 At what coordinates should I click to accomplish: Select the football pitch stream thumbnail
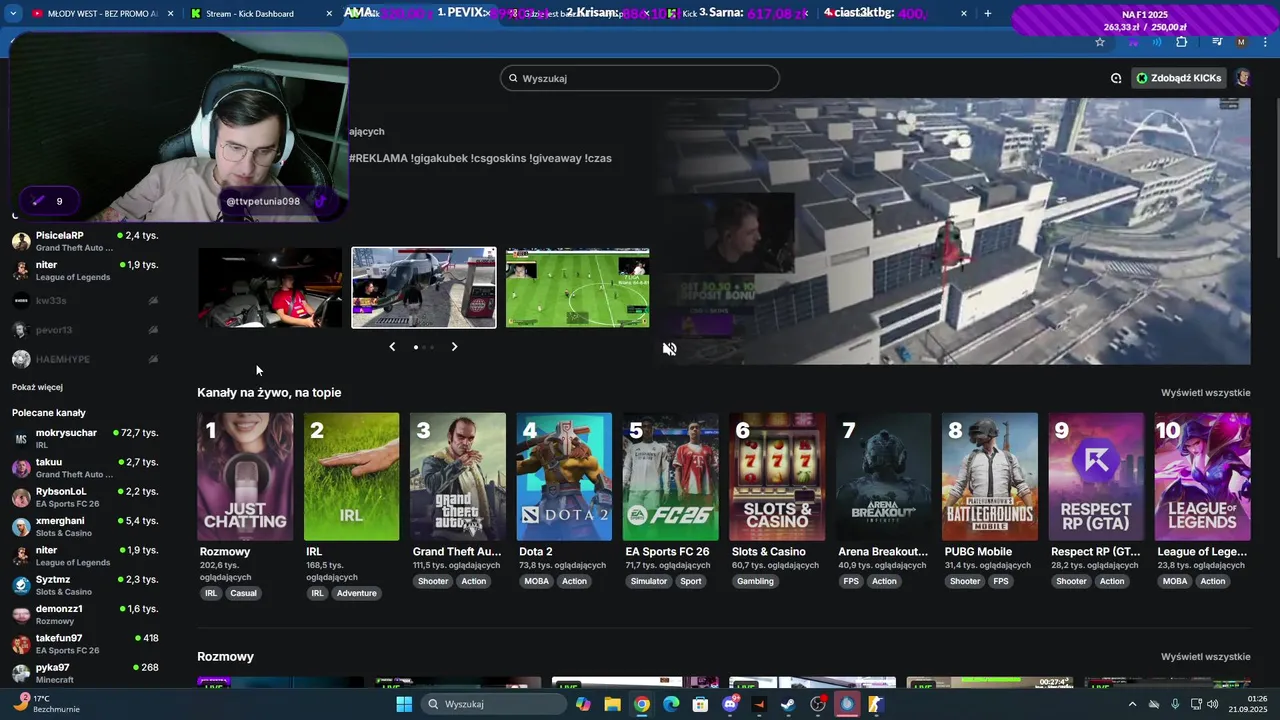coord(578,288)
